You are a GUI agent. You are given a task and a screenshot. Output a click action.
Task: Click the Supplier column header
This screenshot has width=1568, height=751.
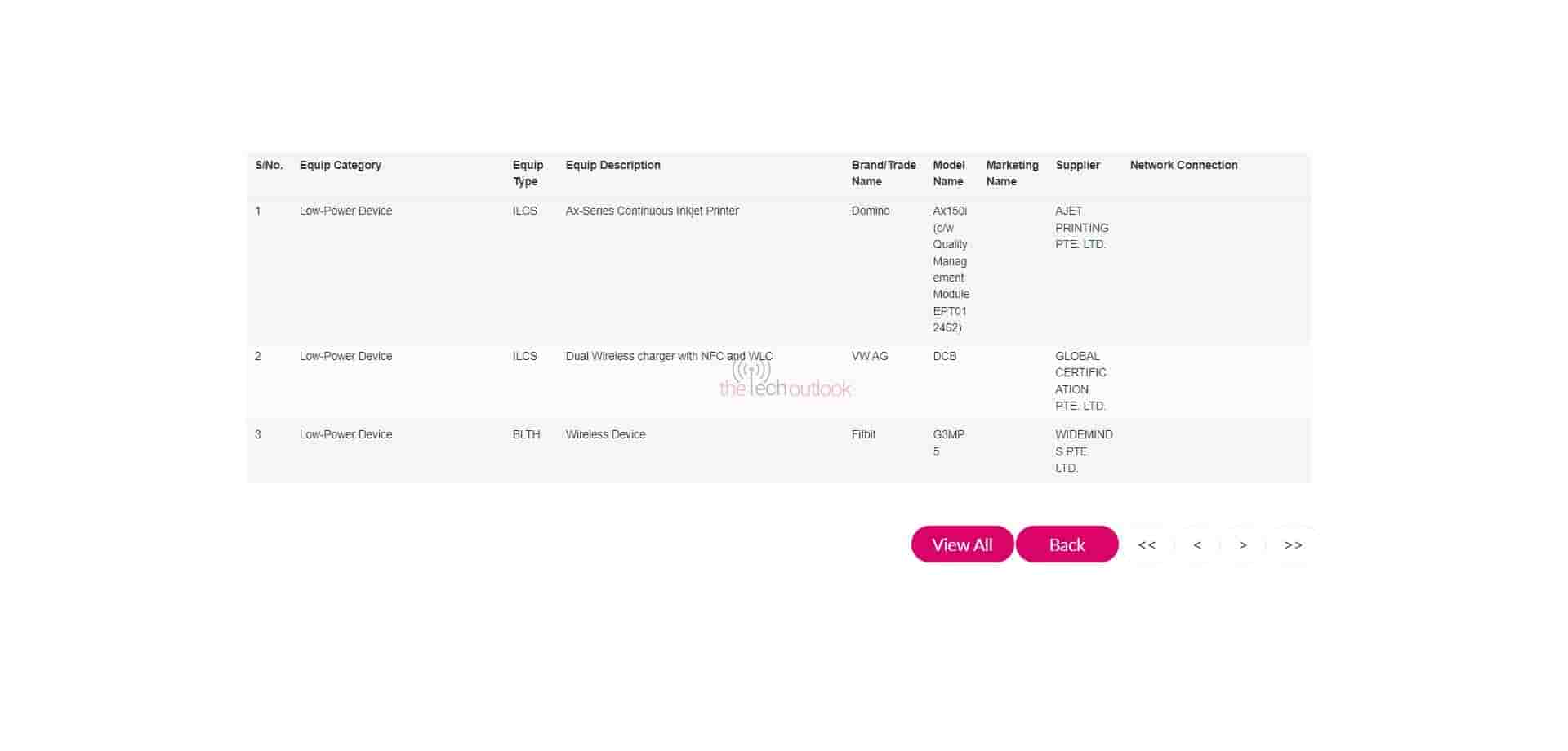pos(1077,166)
